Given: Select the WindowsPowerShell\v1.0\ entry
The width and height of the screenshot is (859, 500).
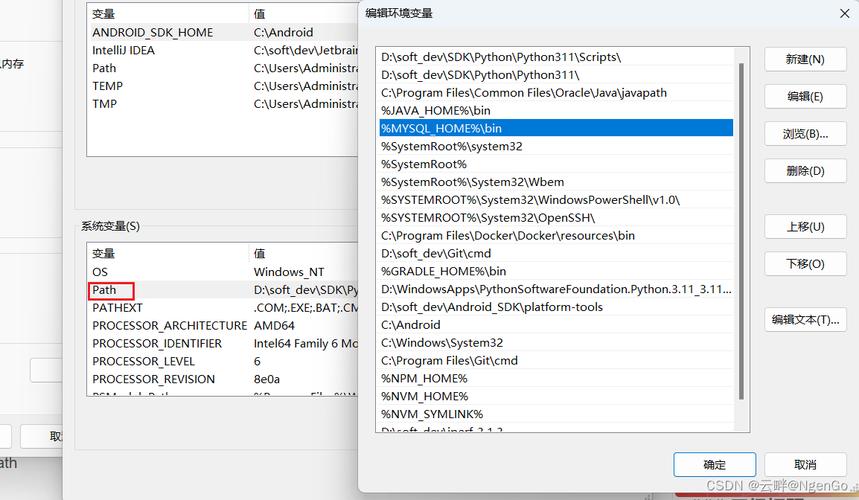Looking at the screenshot, I should 556,199.
